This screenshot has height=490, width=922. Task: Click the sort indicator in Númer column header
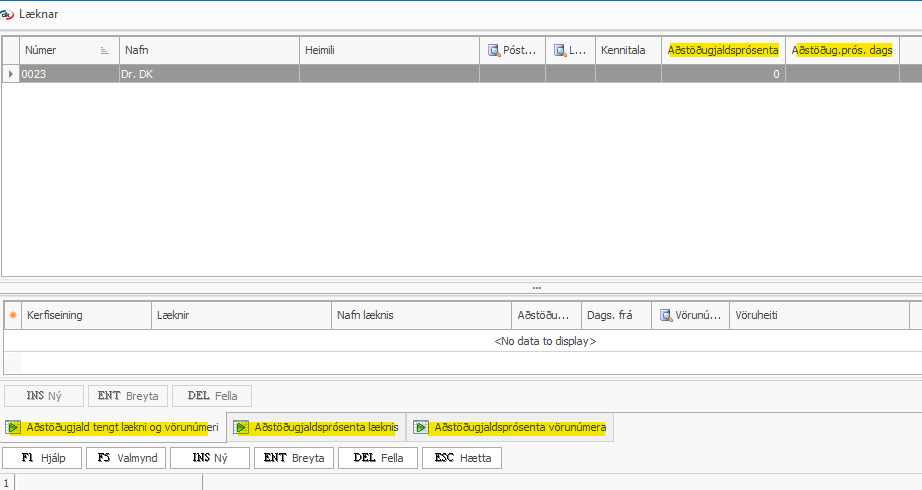(105, 50)
